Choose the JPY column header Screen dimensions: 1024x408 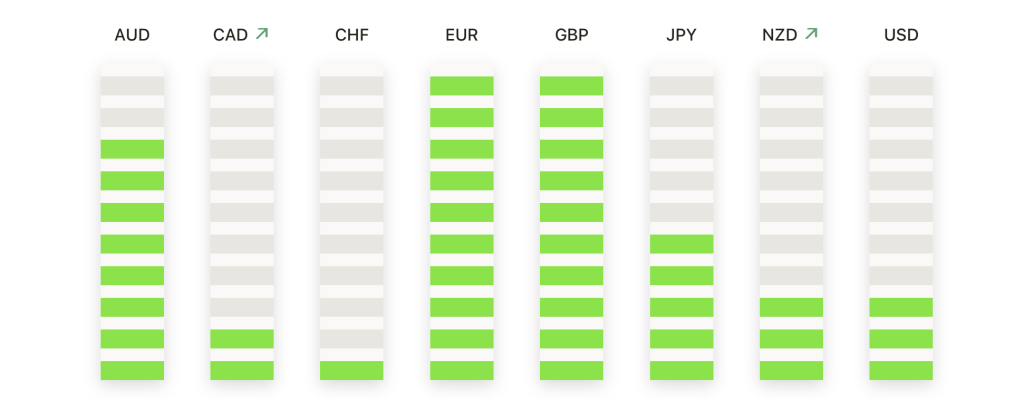(681, 35)
